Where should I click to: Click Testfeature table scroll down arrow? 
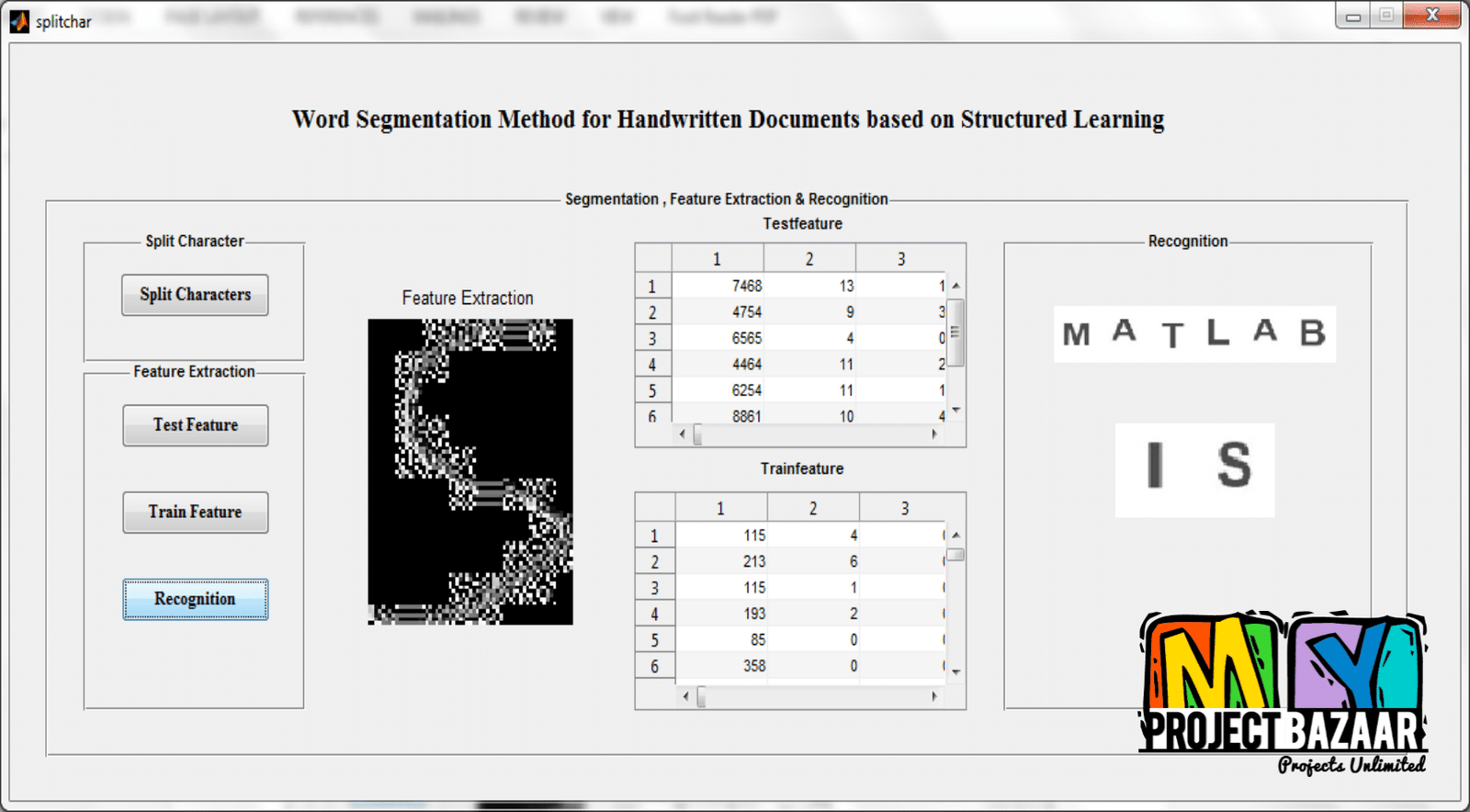click(955, 410)
